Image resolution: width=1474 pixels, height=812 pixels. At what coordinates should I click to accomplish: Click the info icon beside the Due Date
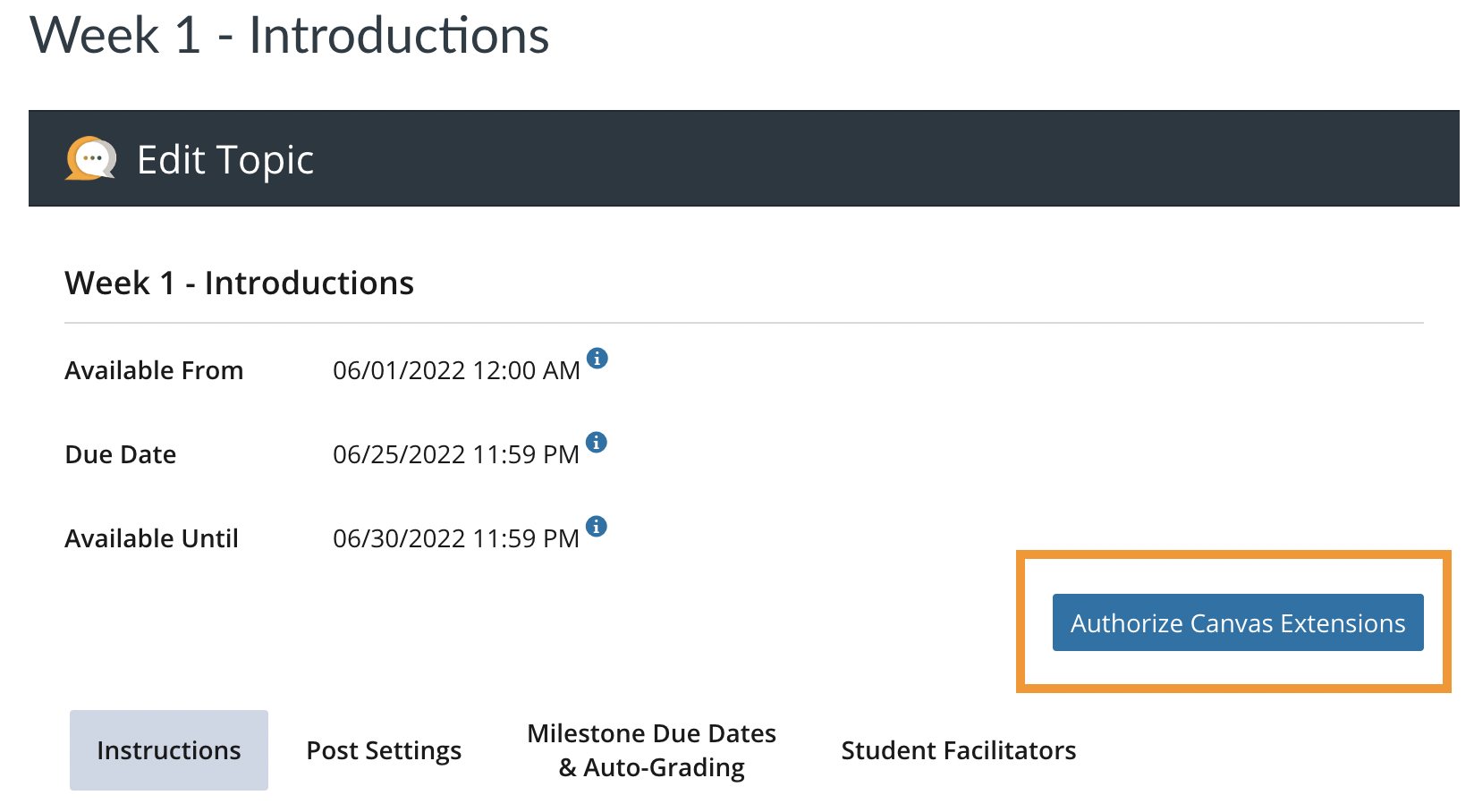coord(597,442)
